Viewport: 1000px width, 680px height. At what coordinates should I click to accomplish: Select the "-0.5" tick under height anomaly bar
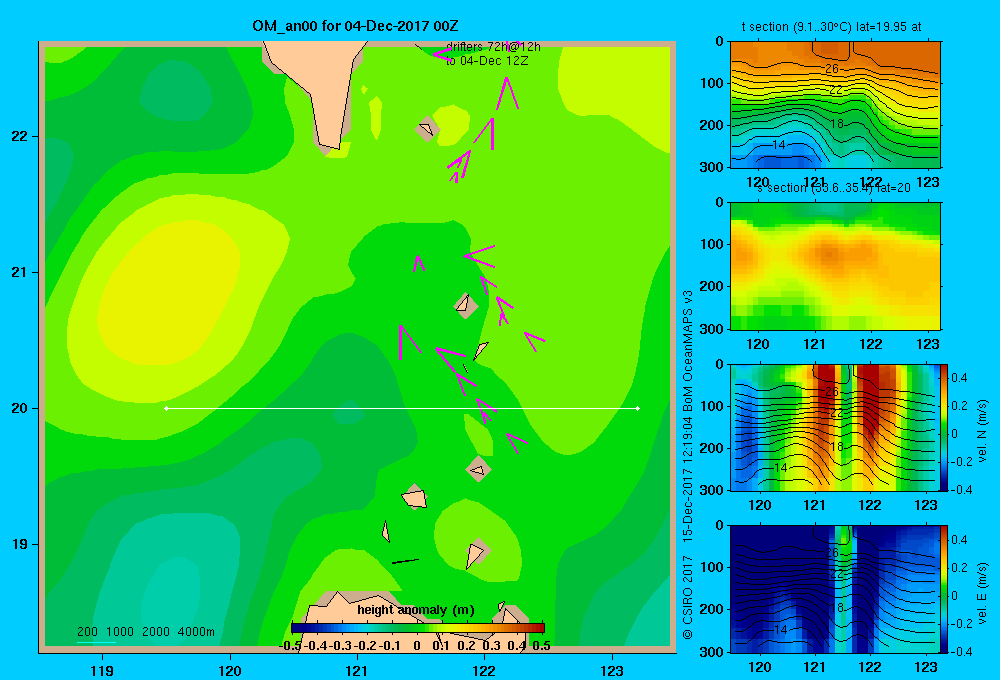(x=290, y=646)
